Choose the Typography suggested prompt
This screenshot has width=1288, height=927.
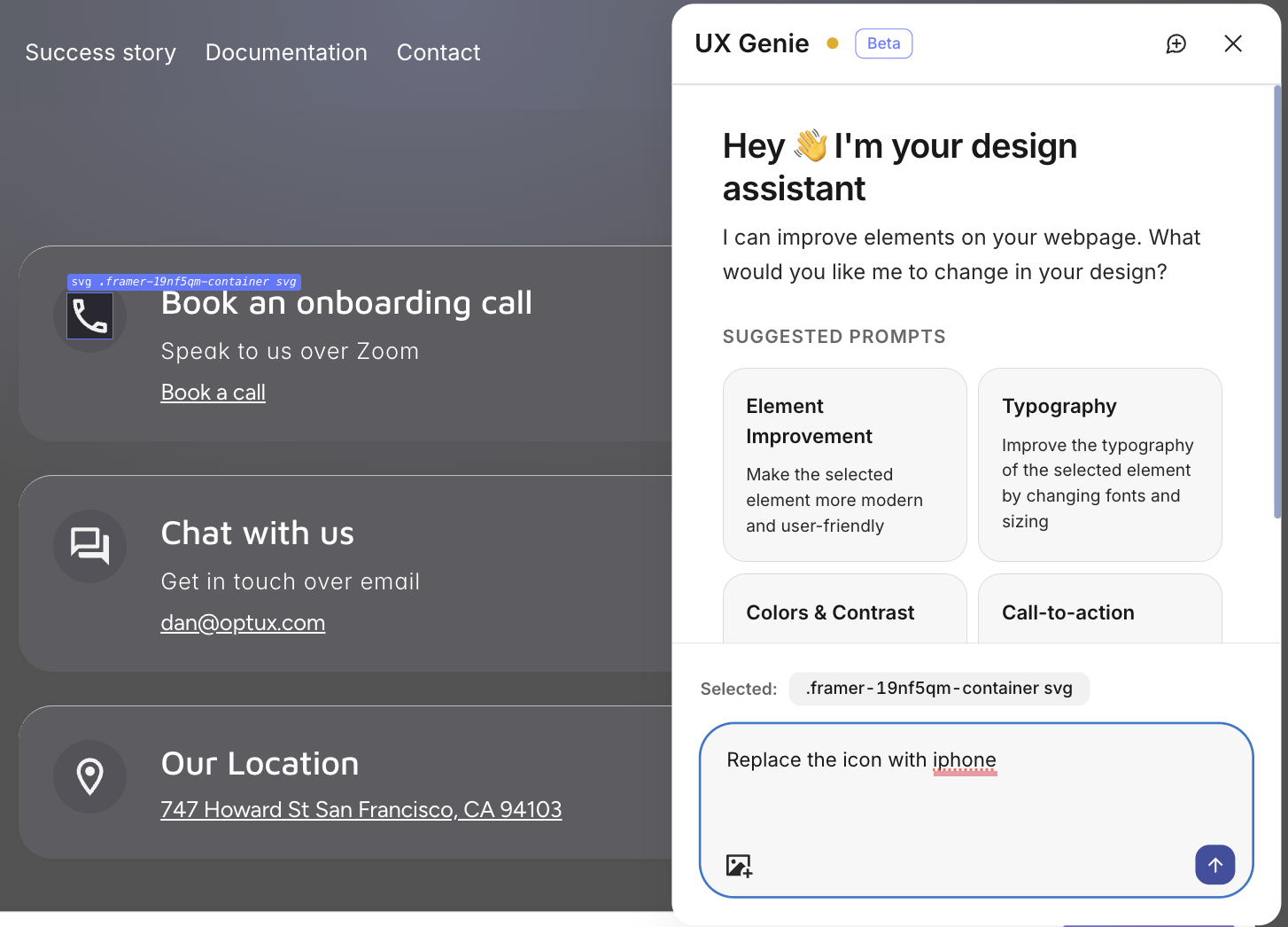pyautogui.click(x=1099, y=464)
